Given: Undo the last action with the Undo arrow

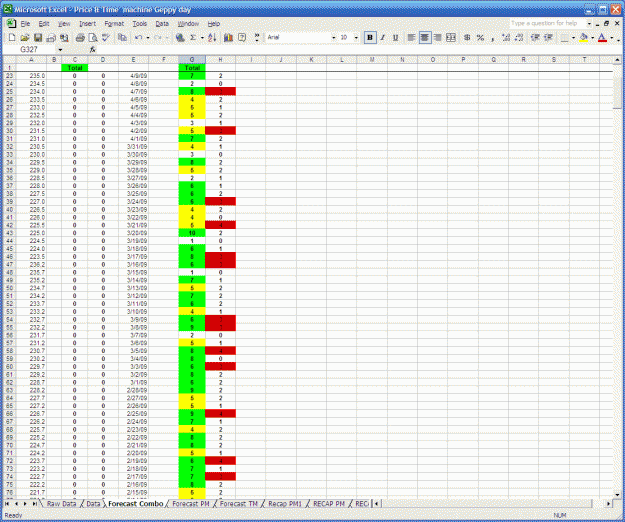Looking at the screenshot, I should coord(138,37).
